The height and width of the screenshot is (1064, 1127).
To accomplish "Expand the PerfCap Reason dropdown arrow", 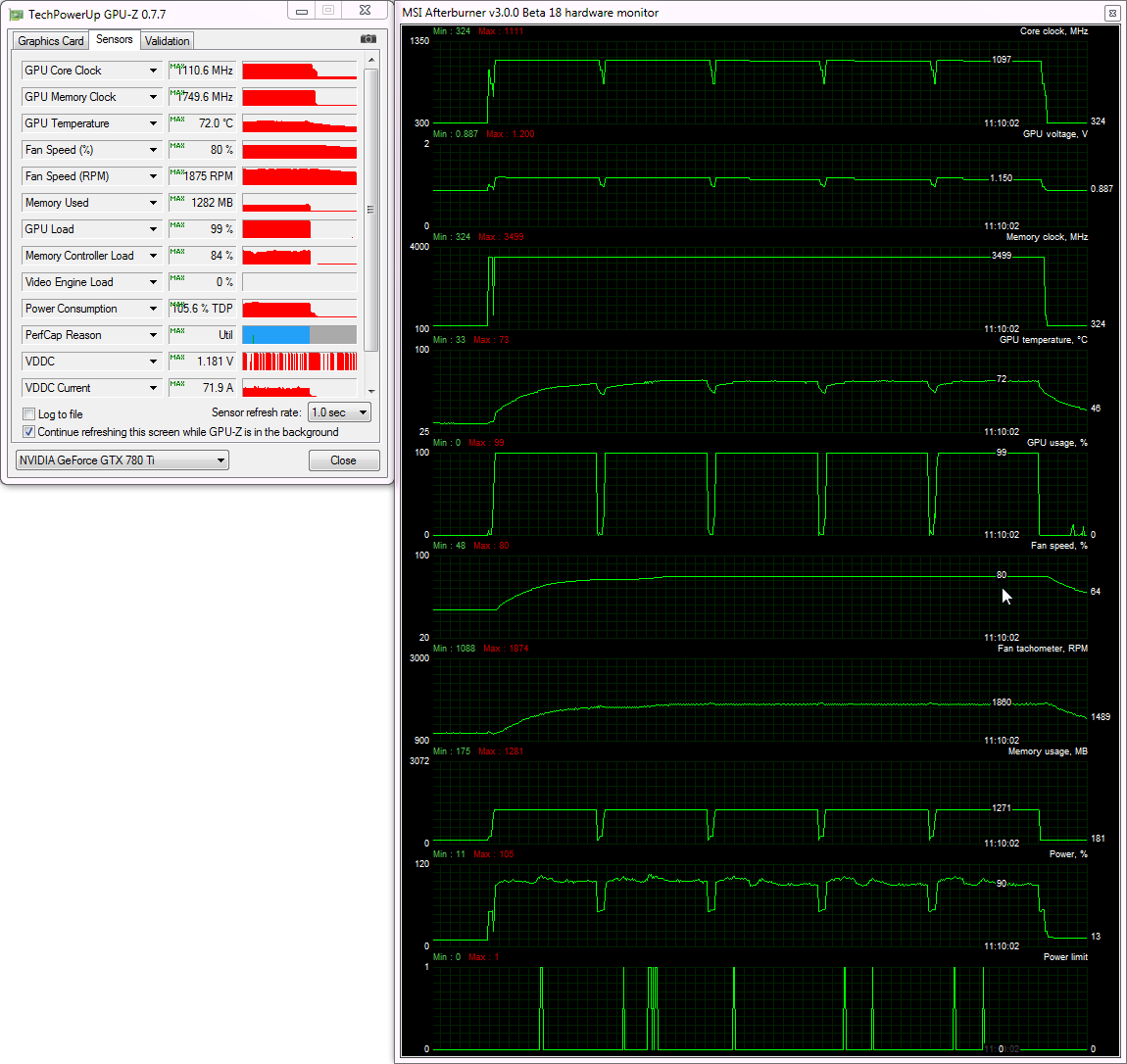I will point(153,335).
